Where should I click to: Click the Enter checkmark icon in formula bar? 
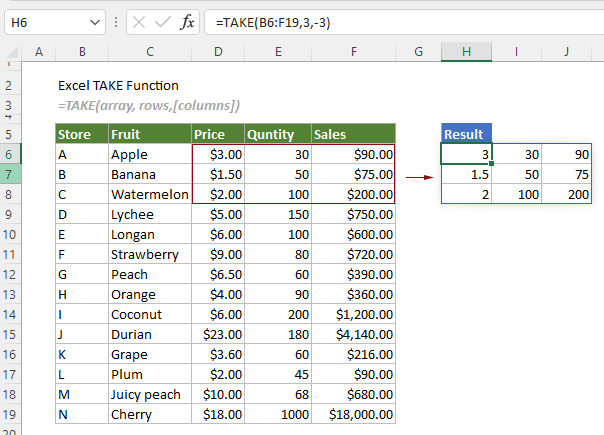pos(160,21)
